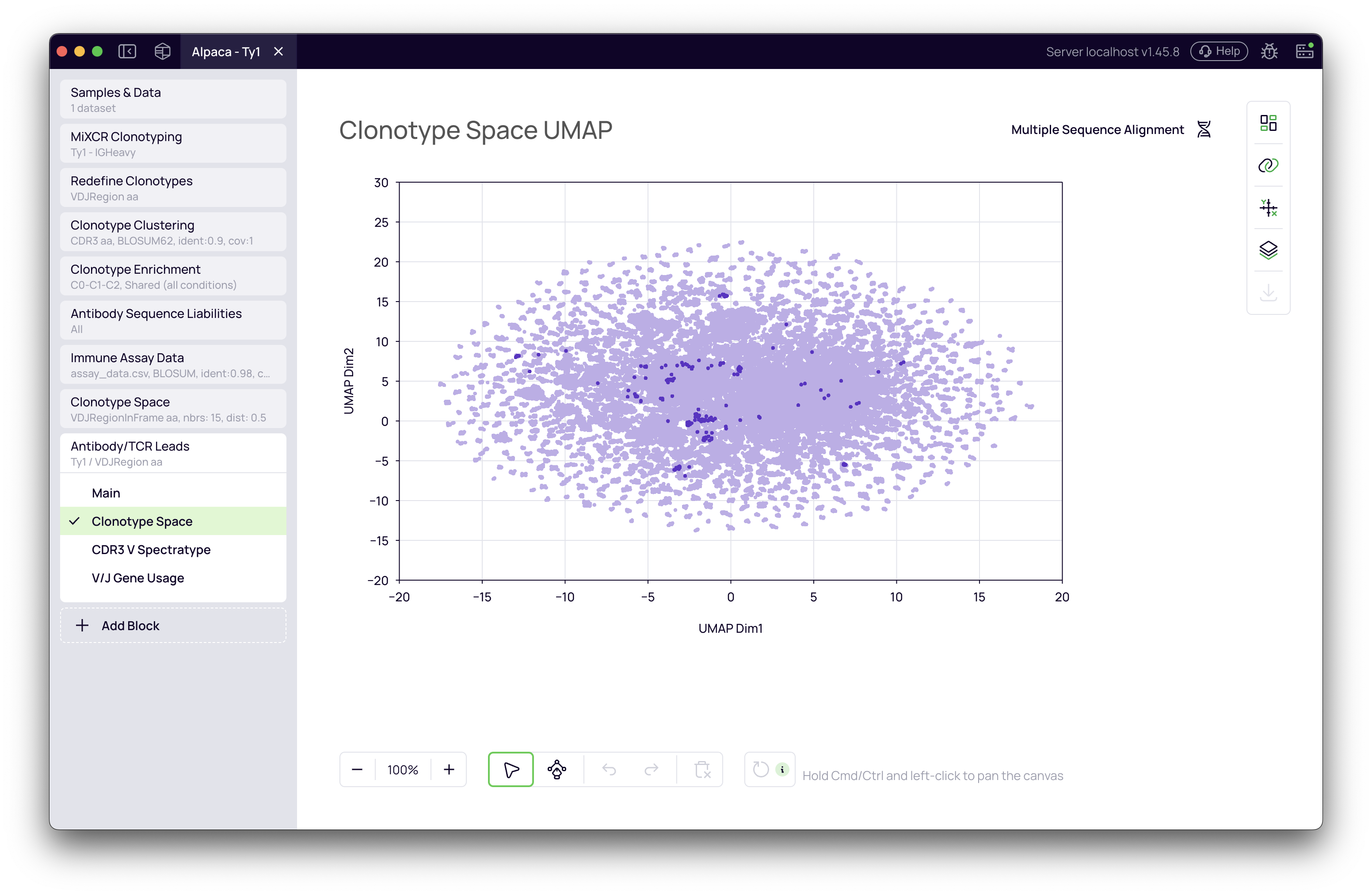Viewport: 1372px width, 895px height.
Task: Open the layers panel icon
Action: click(x=1268, y=250)
